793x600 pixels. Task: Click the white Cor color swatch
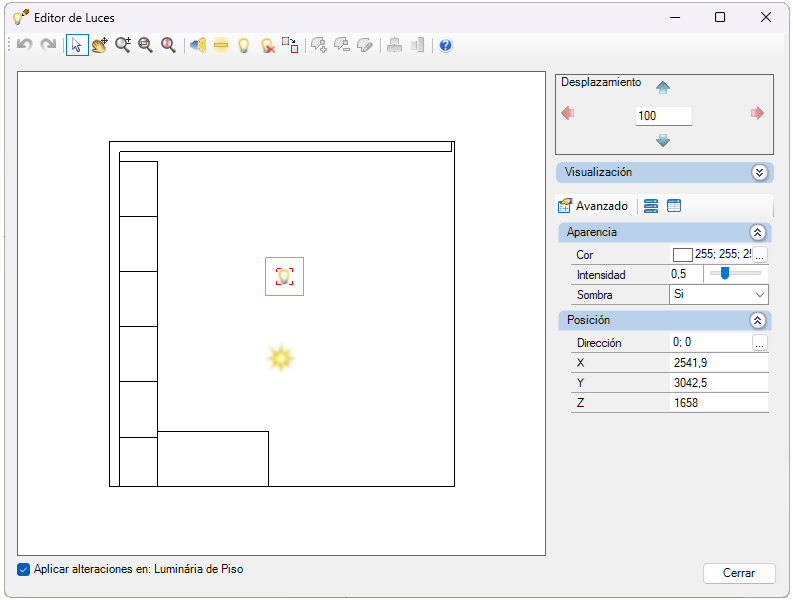pos(683,254)
